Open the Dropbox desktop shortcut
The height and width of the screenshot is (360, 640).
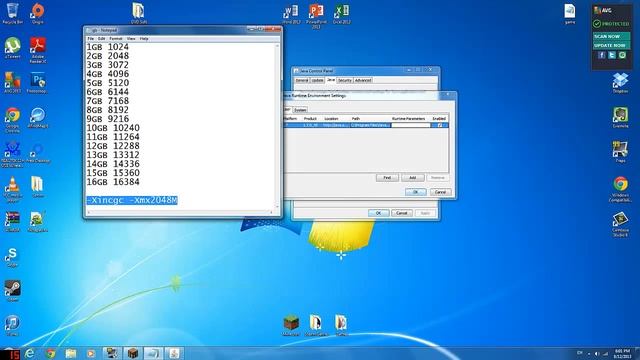pos(620,83)
